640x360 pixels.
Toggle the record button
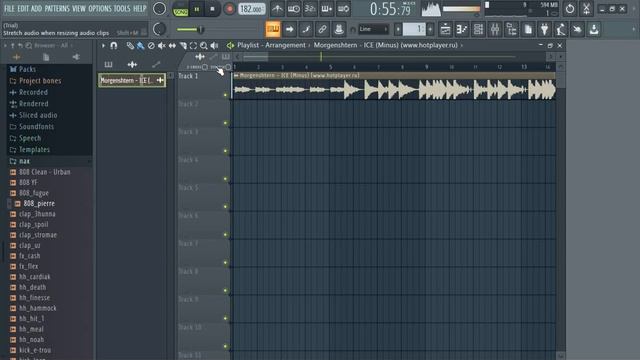[x=229, y=9]
